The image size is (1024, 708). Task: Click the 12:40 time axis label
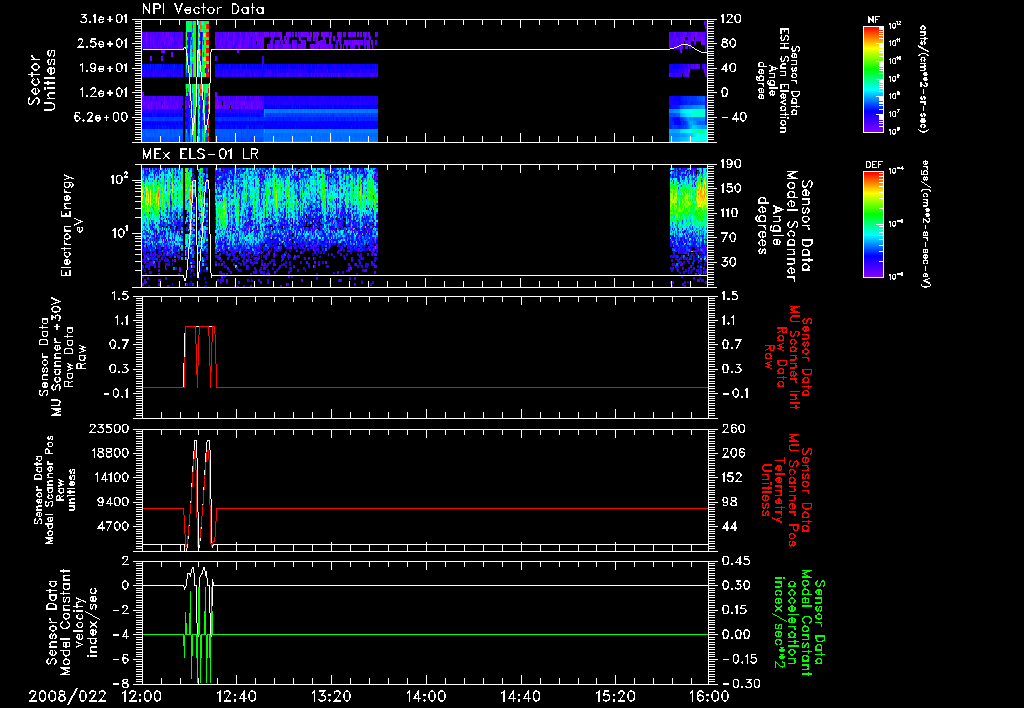tap(236, 696)
